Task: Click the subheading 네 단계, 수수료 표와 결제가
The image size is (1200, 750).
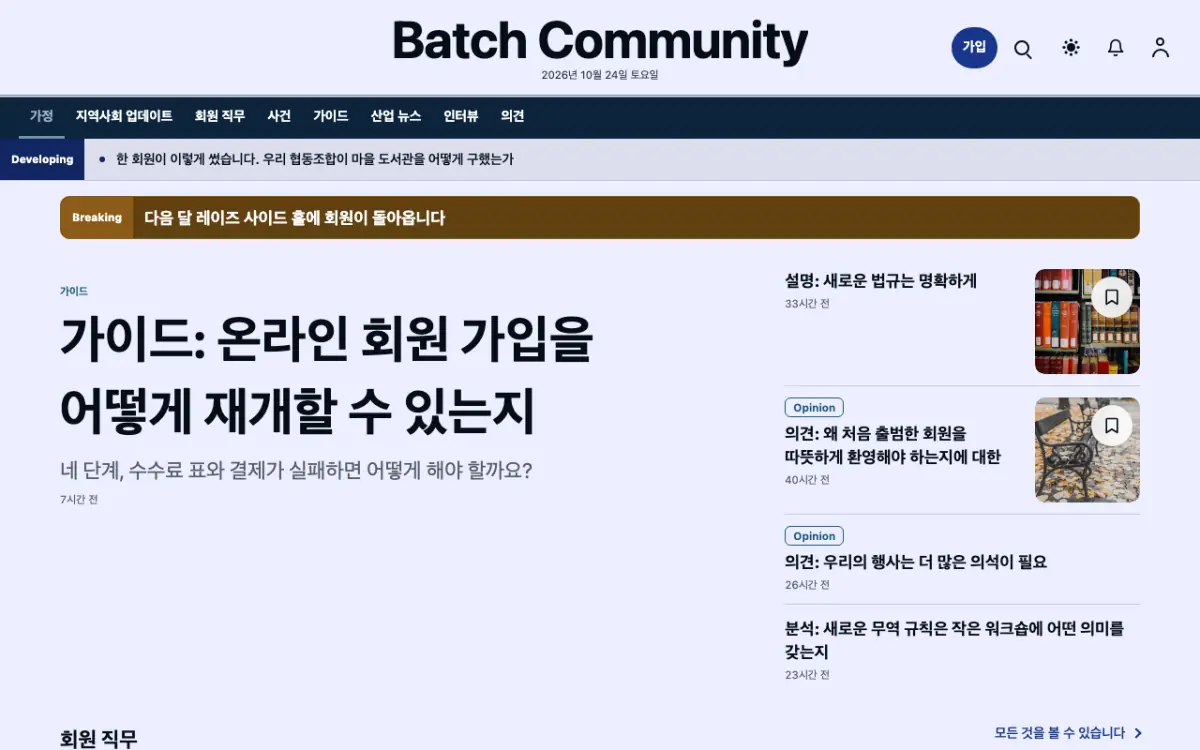Action: point(296,470)
